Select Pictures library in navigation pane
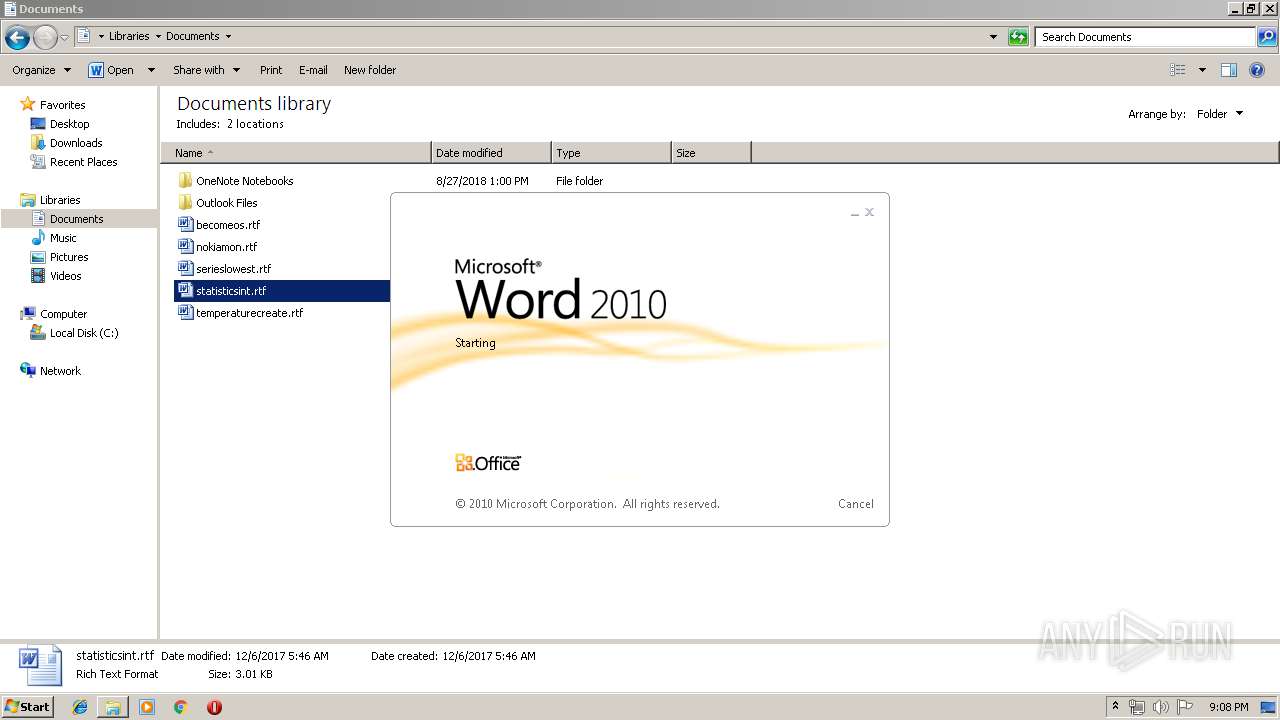 69,257
